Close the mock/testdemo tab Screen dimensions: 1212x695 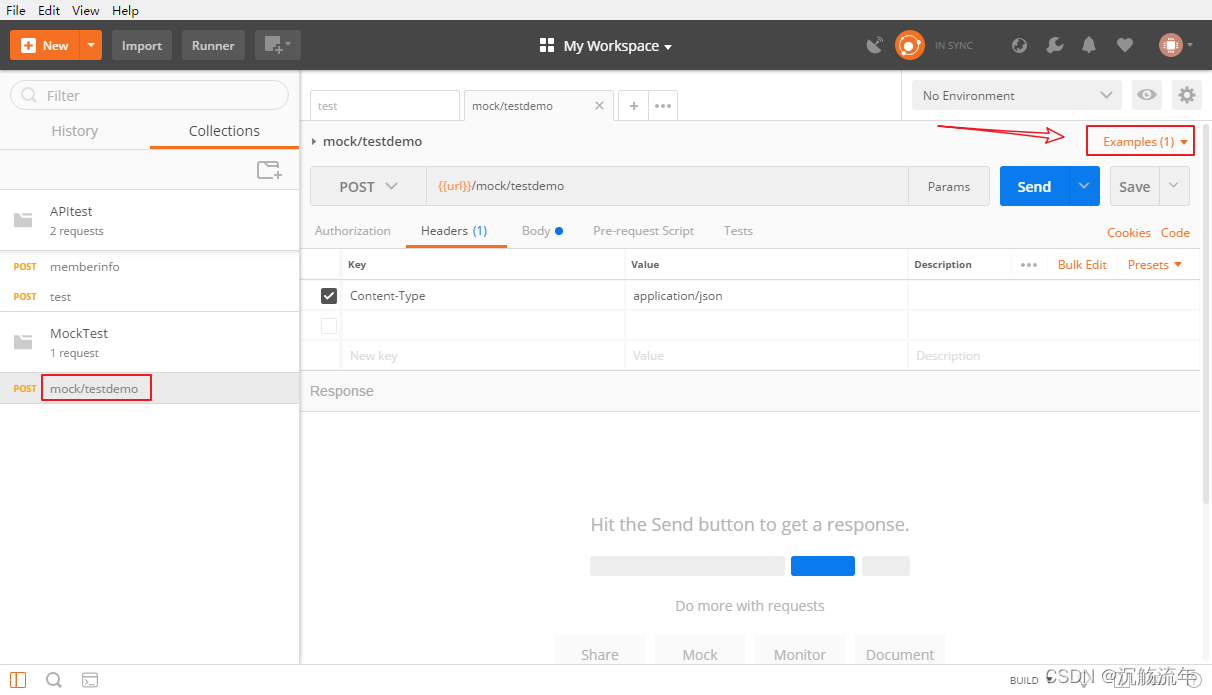600,105
